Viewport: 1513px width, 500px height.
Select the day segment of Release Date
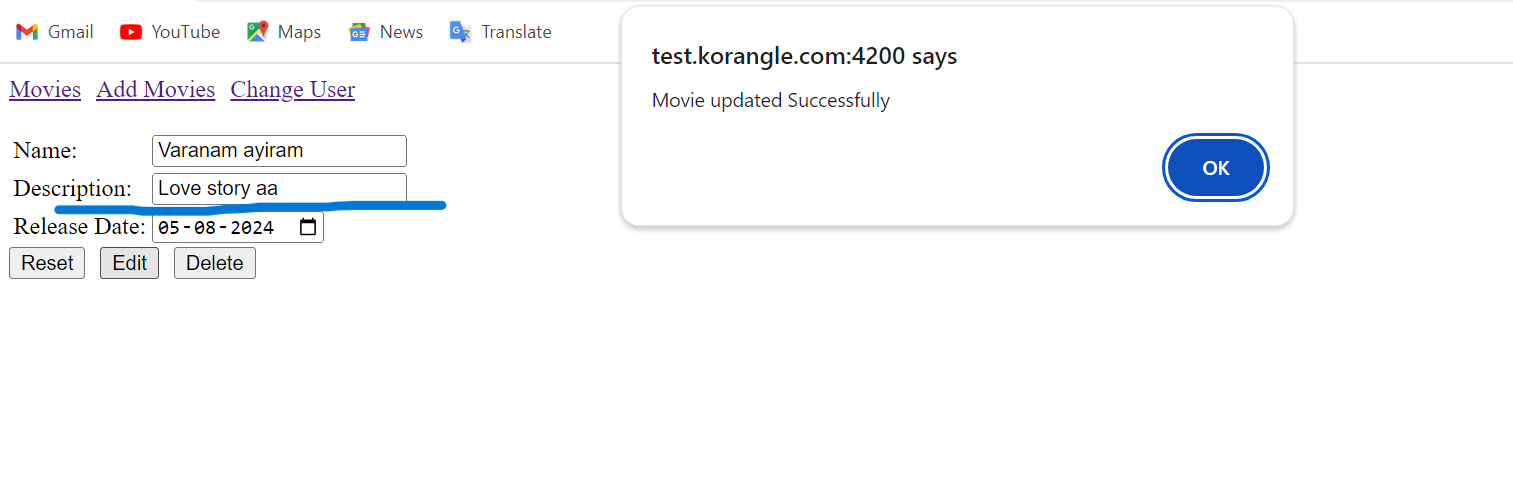pos(168,227)
